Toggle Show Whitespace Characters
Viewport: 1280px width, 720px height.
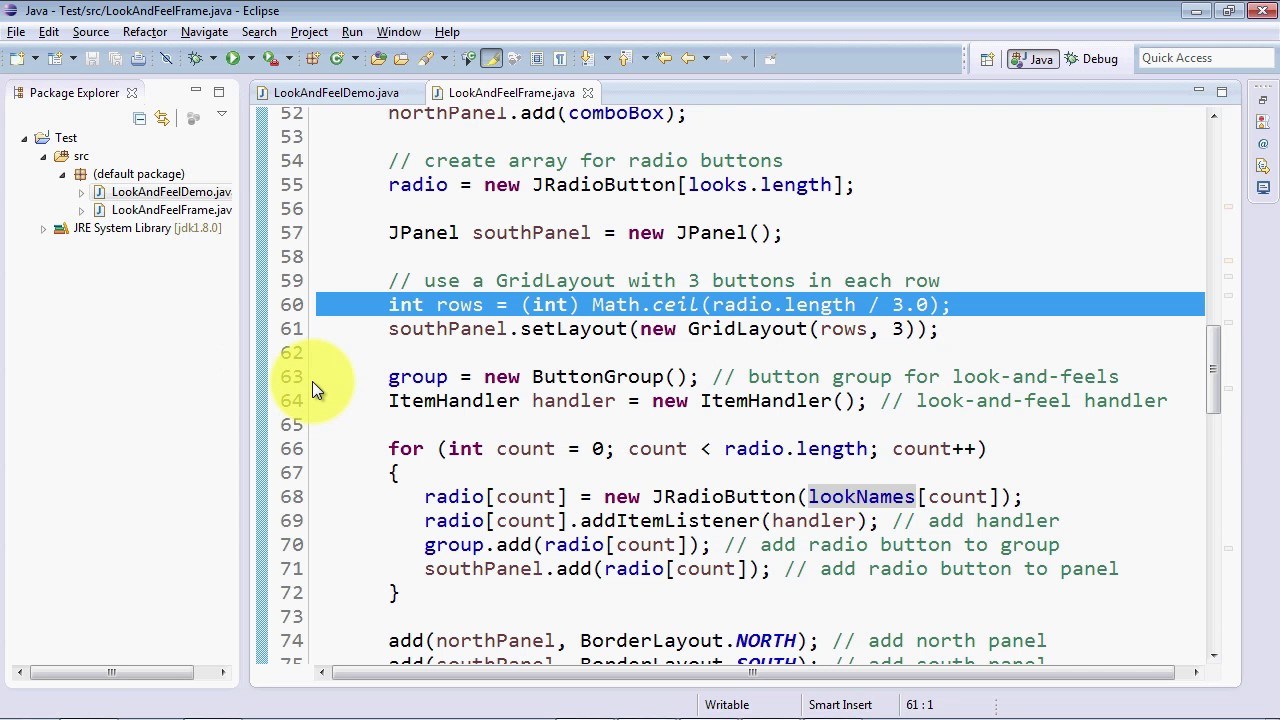click(x=560, y=58)
